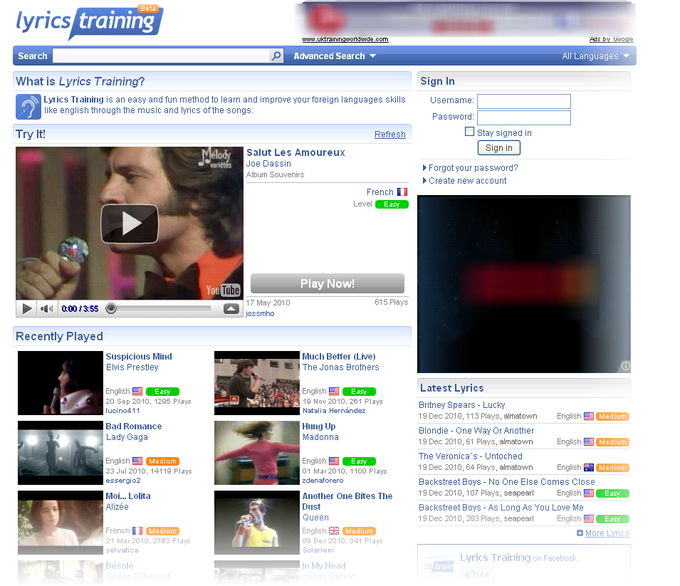Image resolution: width=680 pixels, height=586 pixels.
Task: Click the YouTube logo on the video
Action: point(223,290)
